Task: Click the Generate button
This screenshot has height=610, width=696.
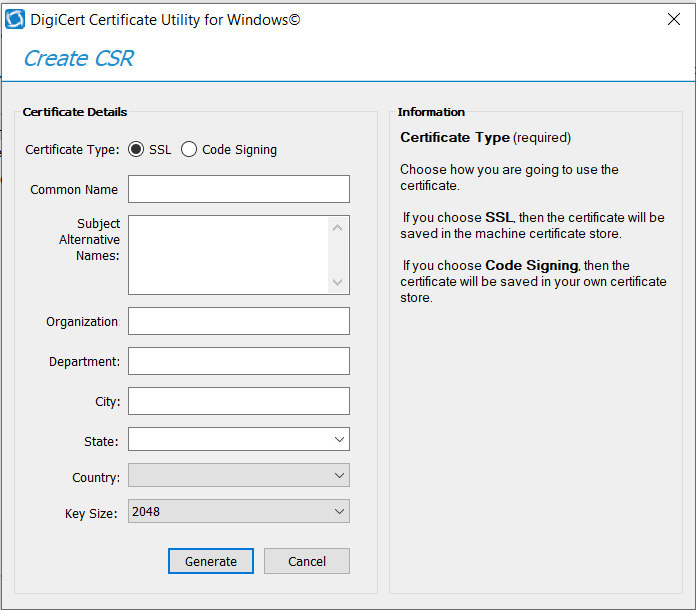Action: [x=210, y=561]
